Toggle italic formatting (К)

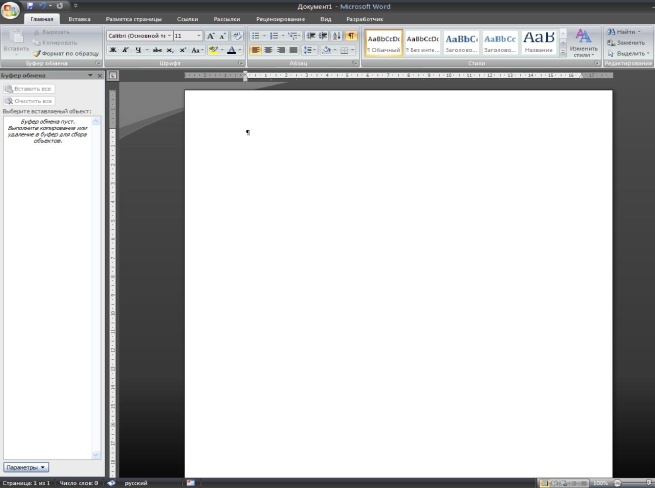[125, 49]
